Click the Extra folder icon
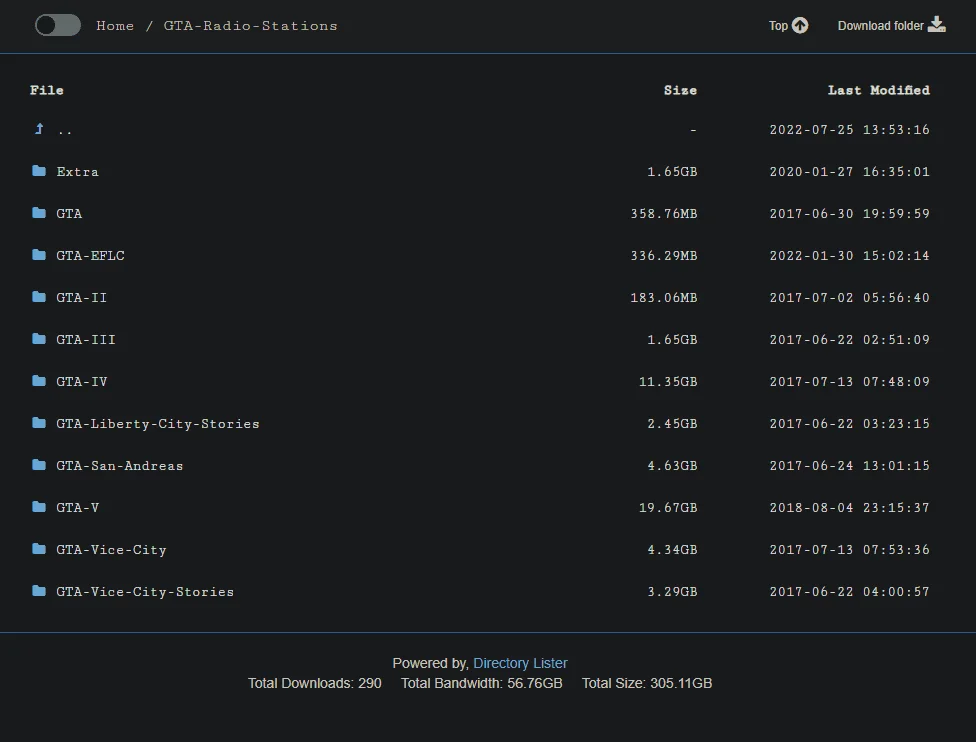976x742 pixels. (x=39, y=171)
